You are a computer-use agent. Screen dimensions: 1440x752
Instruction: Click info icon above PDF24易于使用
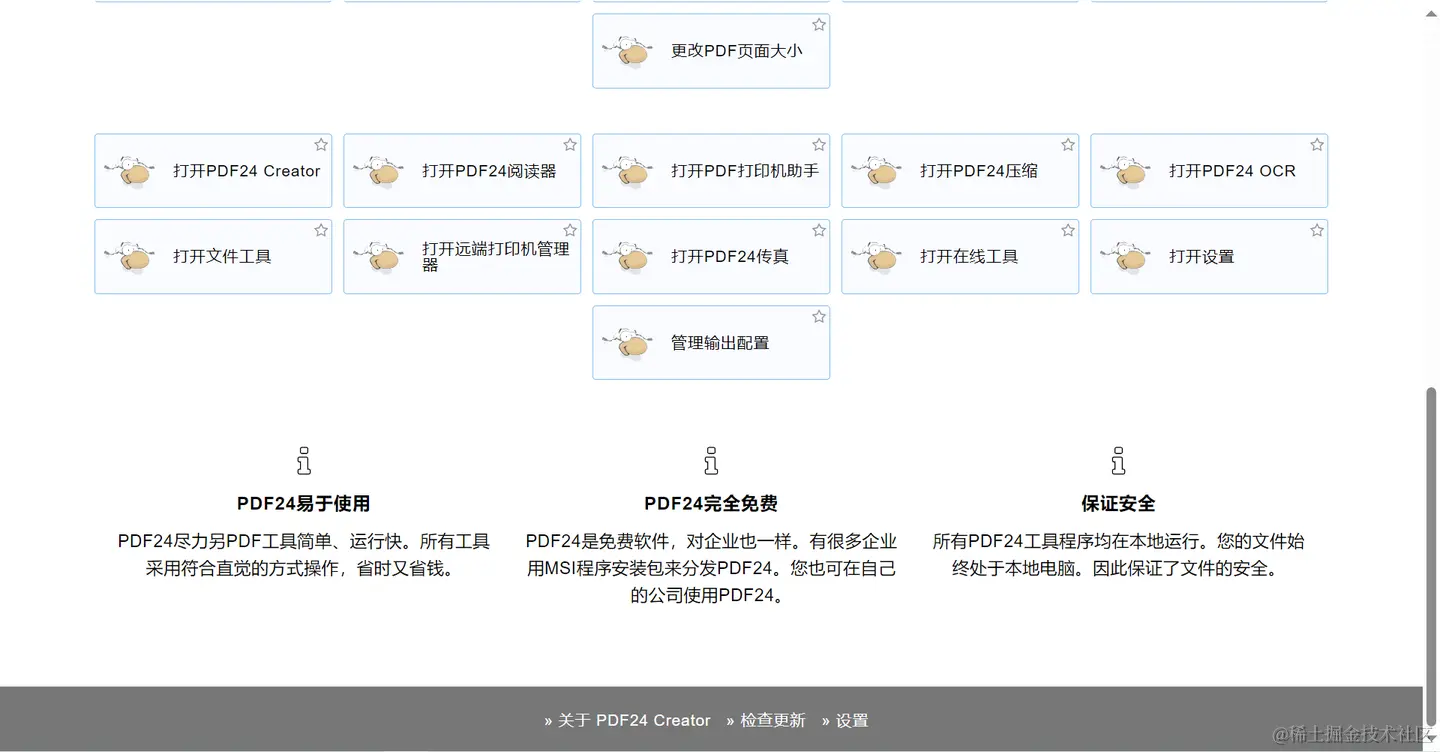click(x=304, y=461)
